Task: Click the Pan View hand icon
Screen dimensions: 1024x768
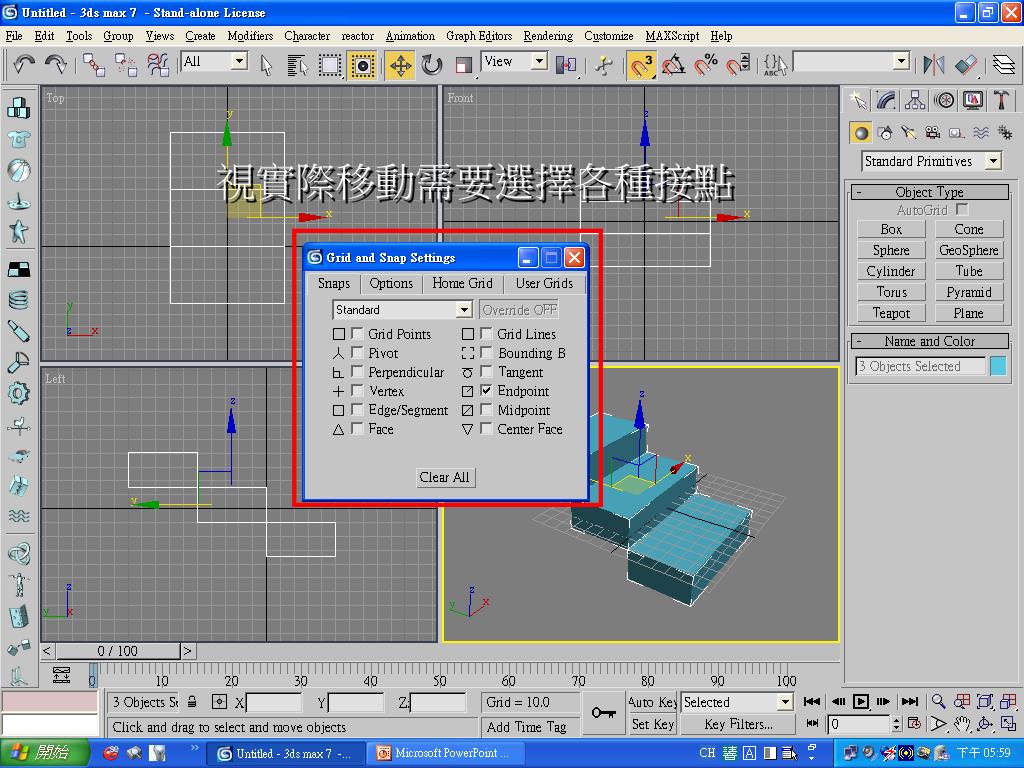Action: click(961, 724)
